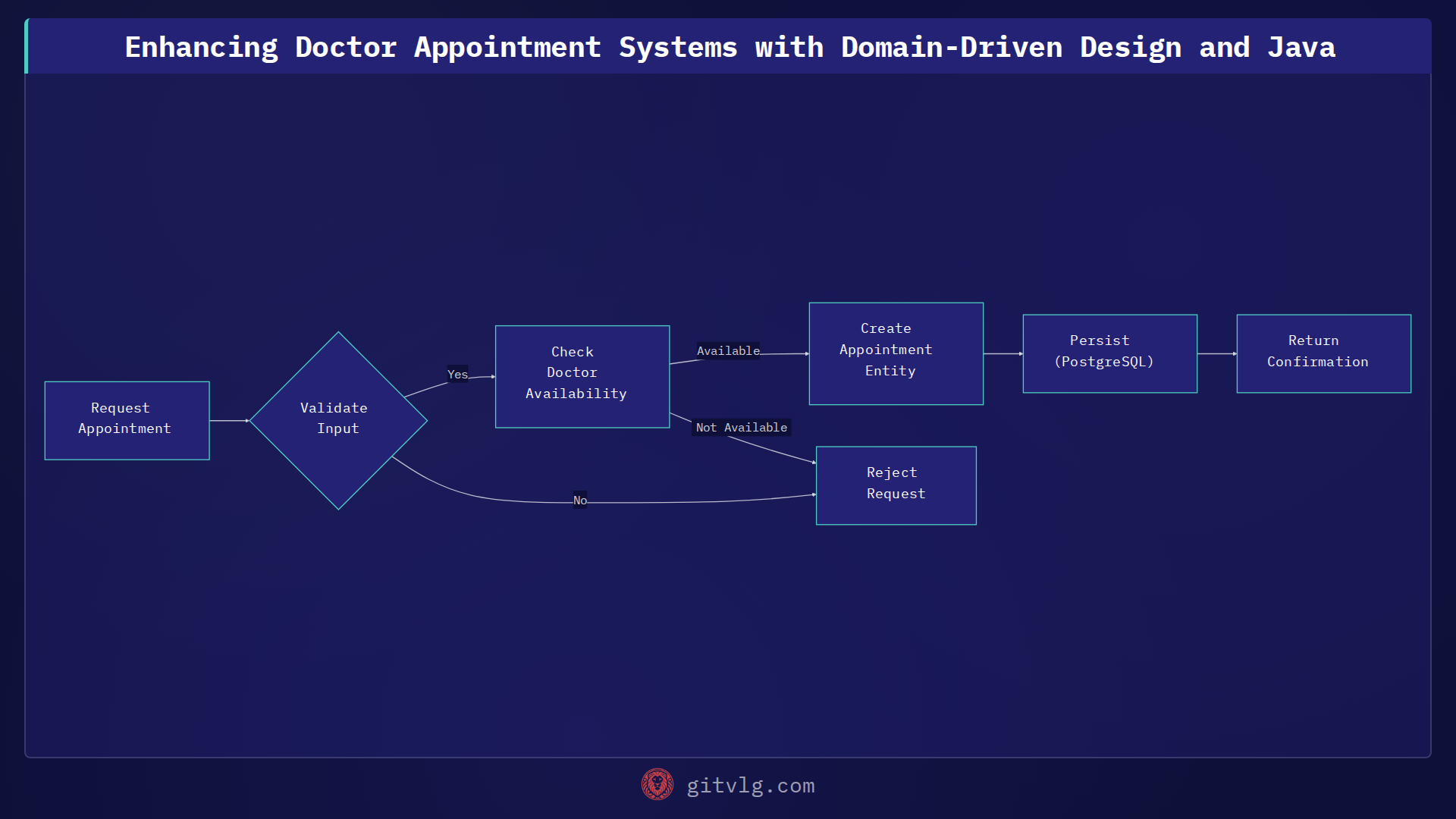Select the Create Appointment Entity node
Image resolution: width=1456 pixels, height=819 pixels.
[896, 353]
